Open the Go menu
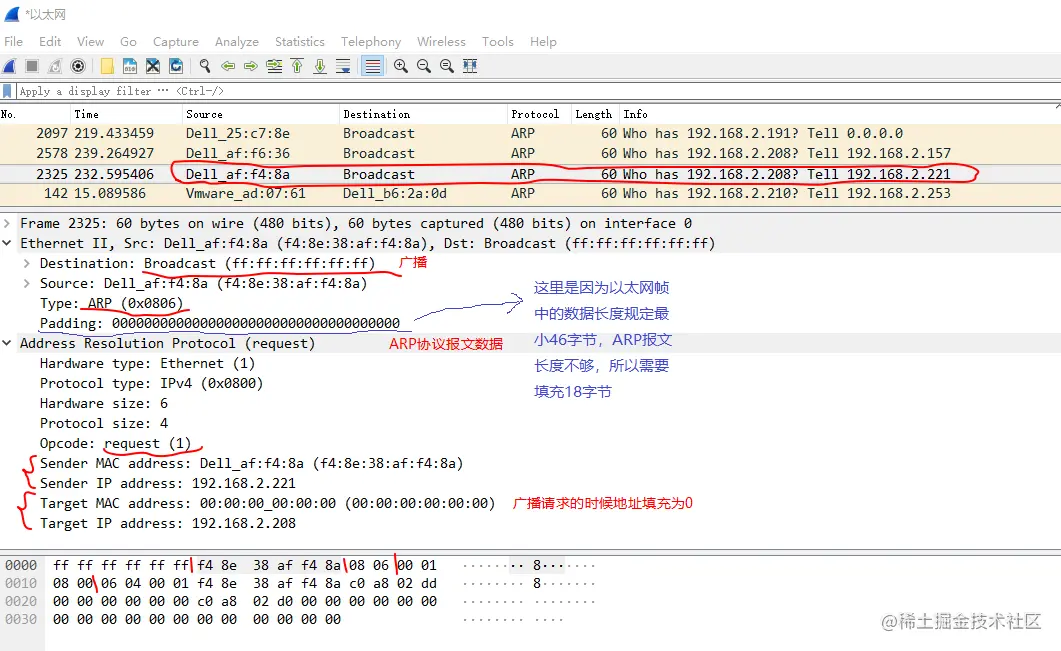Image resolution: width=1061 pixels, height=651 pixels. [129, 42]
